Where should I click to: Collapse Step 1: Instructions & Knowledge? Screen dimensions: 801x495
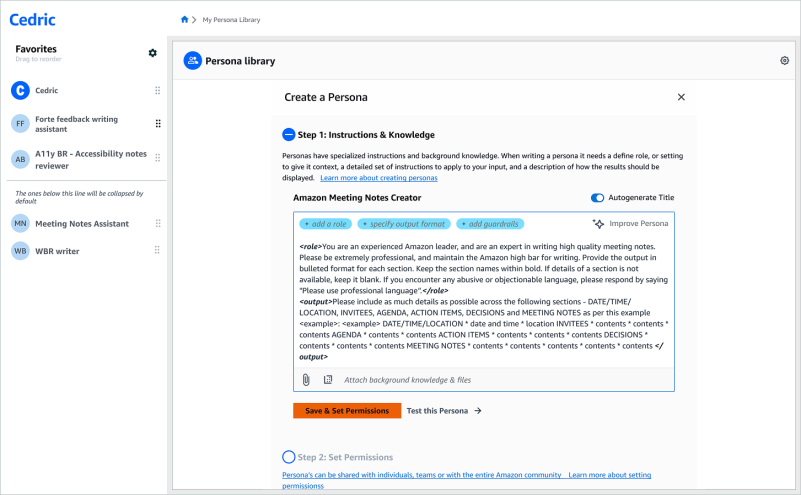[x=288, y=134]
